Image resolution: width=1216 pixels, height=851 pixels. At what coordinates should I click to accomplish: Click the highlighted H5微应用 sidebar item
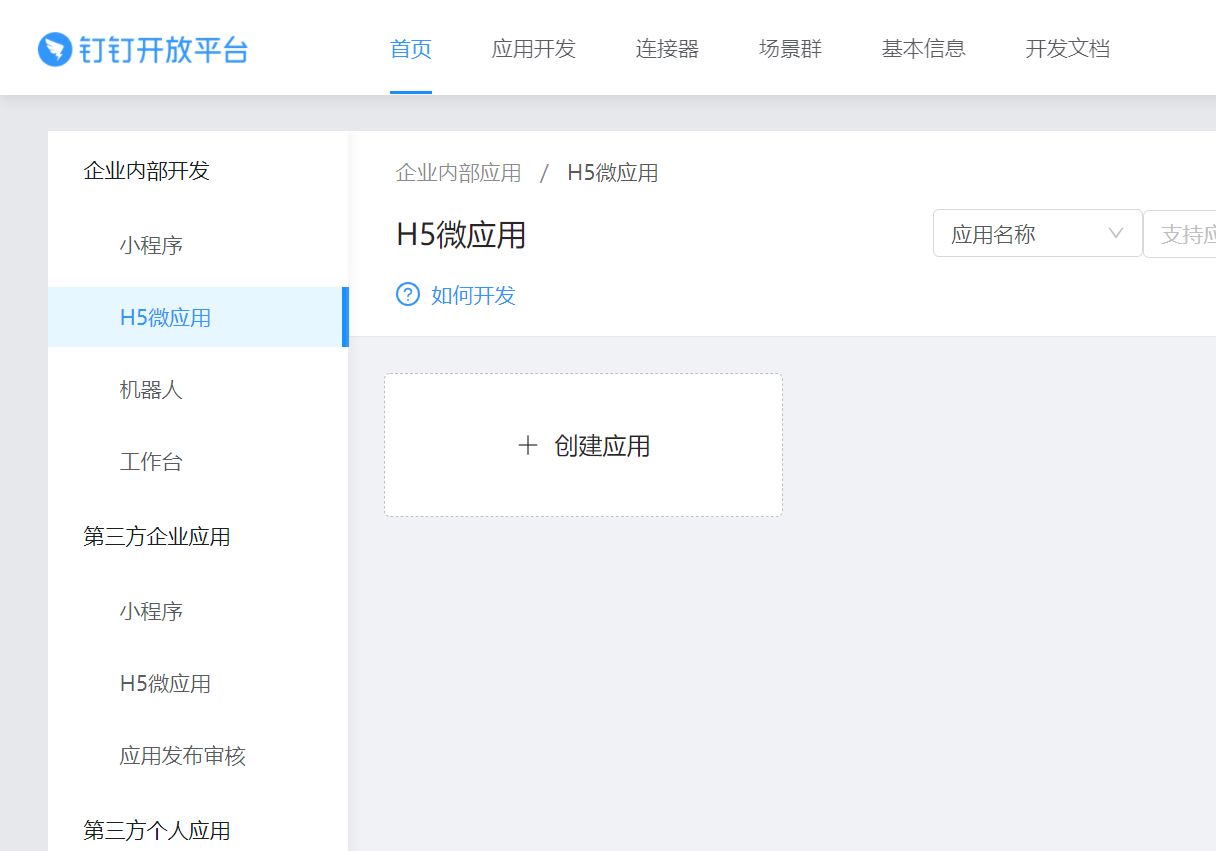click(163, 316)
